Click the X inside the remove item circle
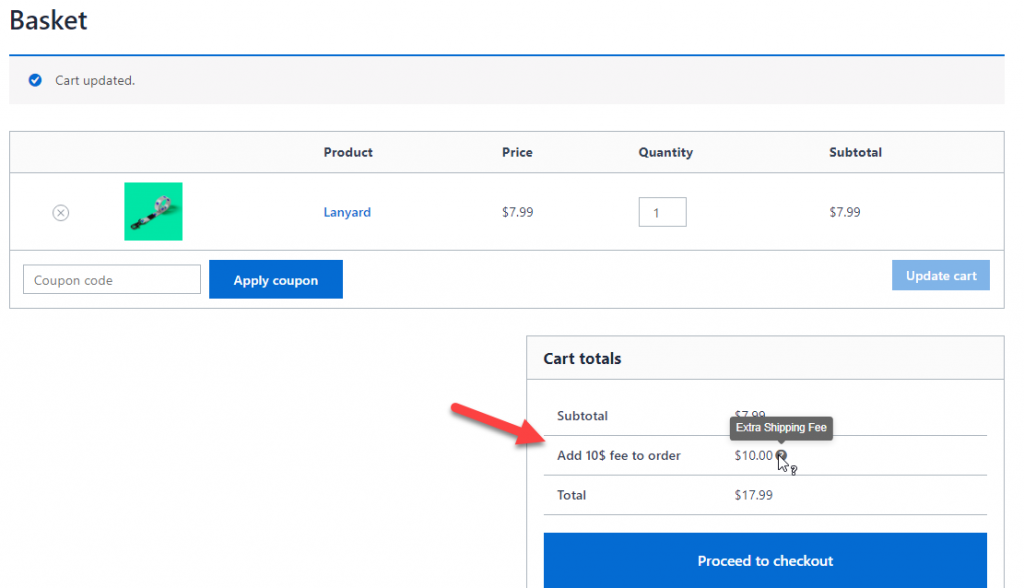Screen dimensions: 1024x588 60,212
